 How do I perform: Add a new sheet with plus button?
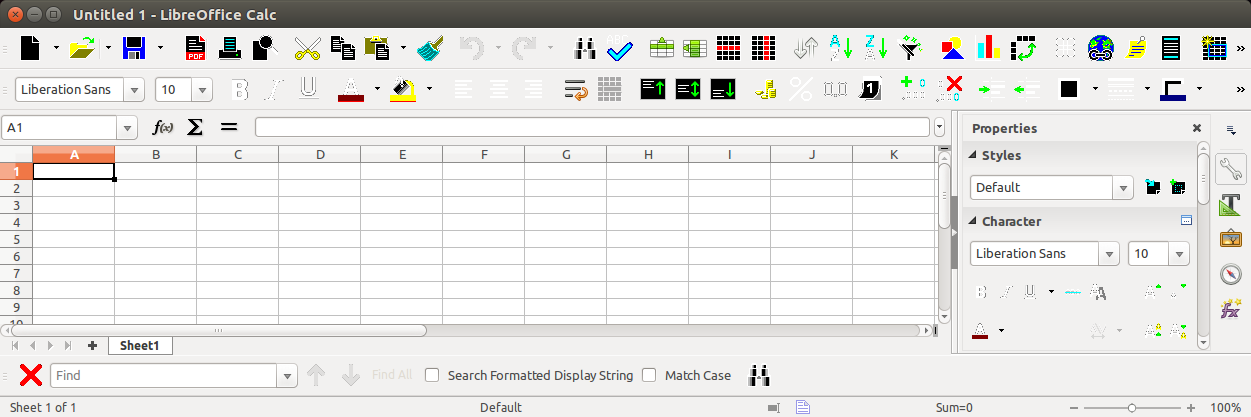click(93, 345)
